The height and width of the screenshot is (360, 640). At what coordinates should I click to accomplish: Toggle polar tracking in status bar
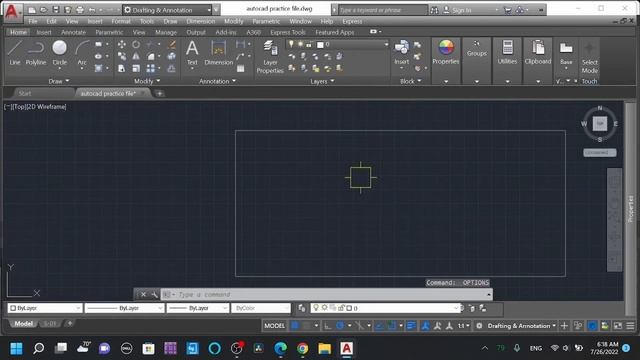pyautogui.click(x=340, y=326)
